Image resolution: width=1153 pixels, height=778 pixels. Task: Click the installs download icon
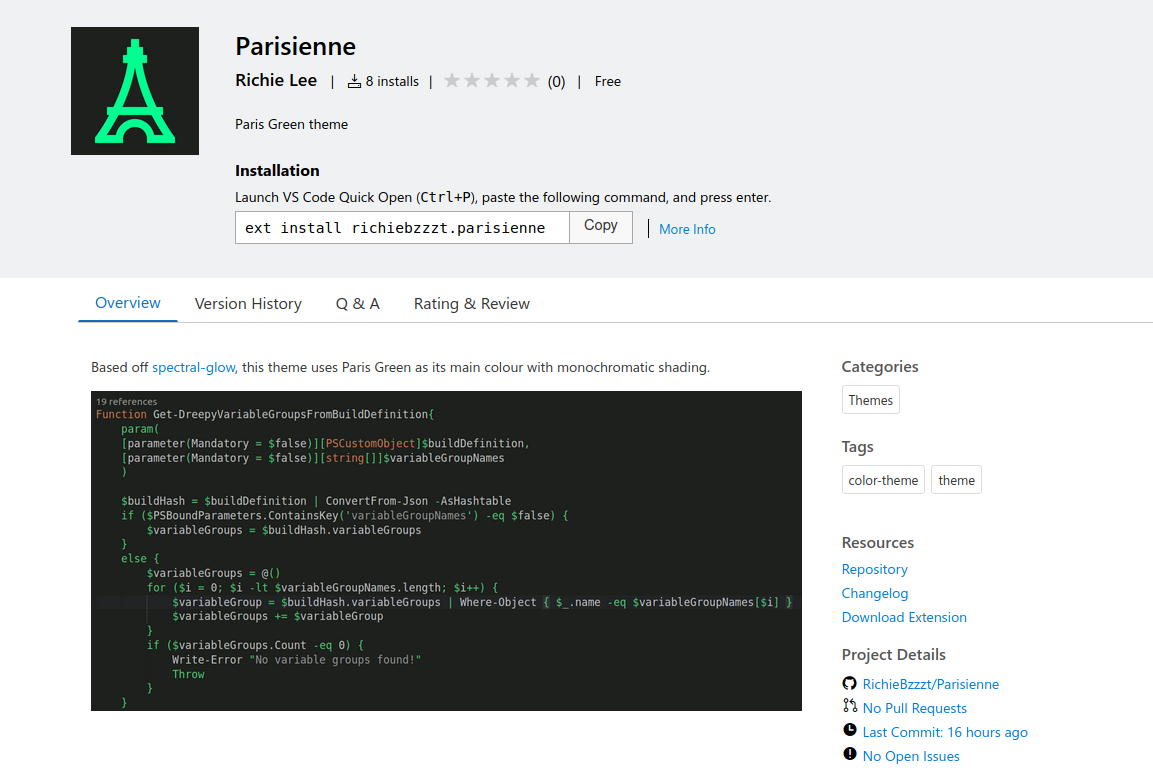[x=354, y=82]
